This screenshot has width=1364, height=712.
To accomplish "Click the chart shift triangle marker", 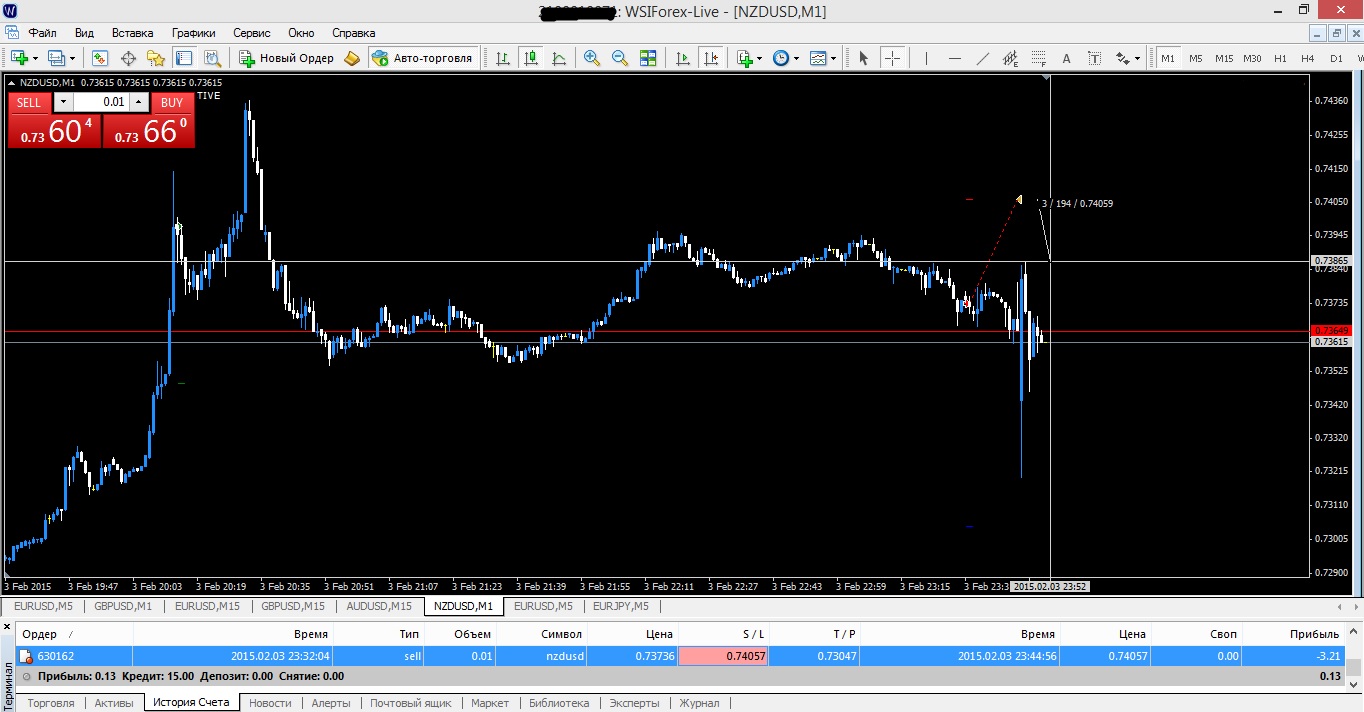I will click(1046, 77).
